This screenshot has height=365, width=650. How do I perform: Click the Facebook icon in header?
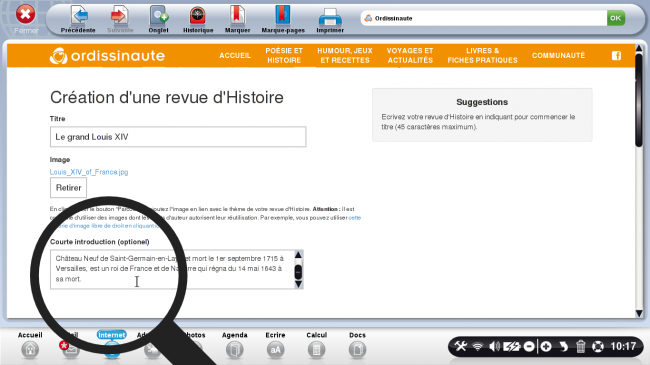[x=616, y=56]
